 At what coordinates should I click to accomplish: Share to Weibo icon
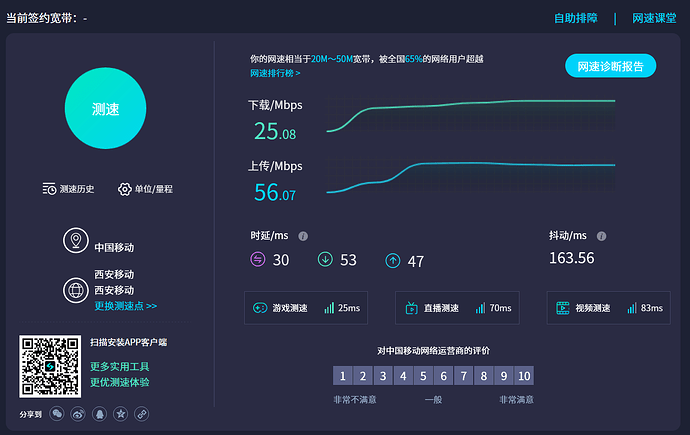(78, 414)
